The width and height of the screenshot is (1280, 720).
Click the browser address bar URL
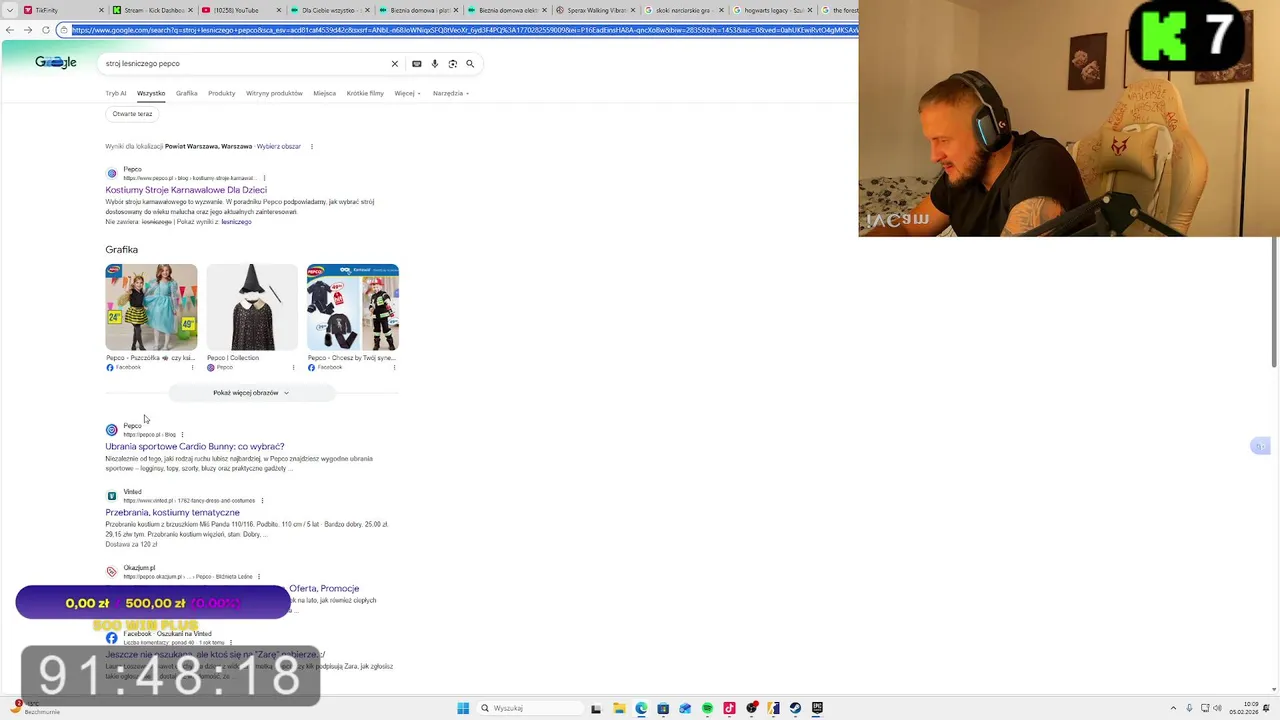pos(464,30)
